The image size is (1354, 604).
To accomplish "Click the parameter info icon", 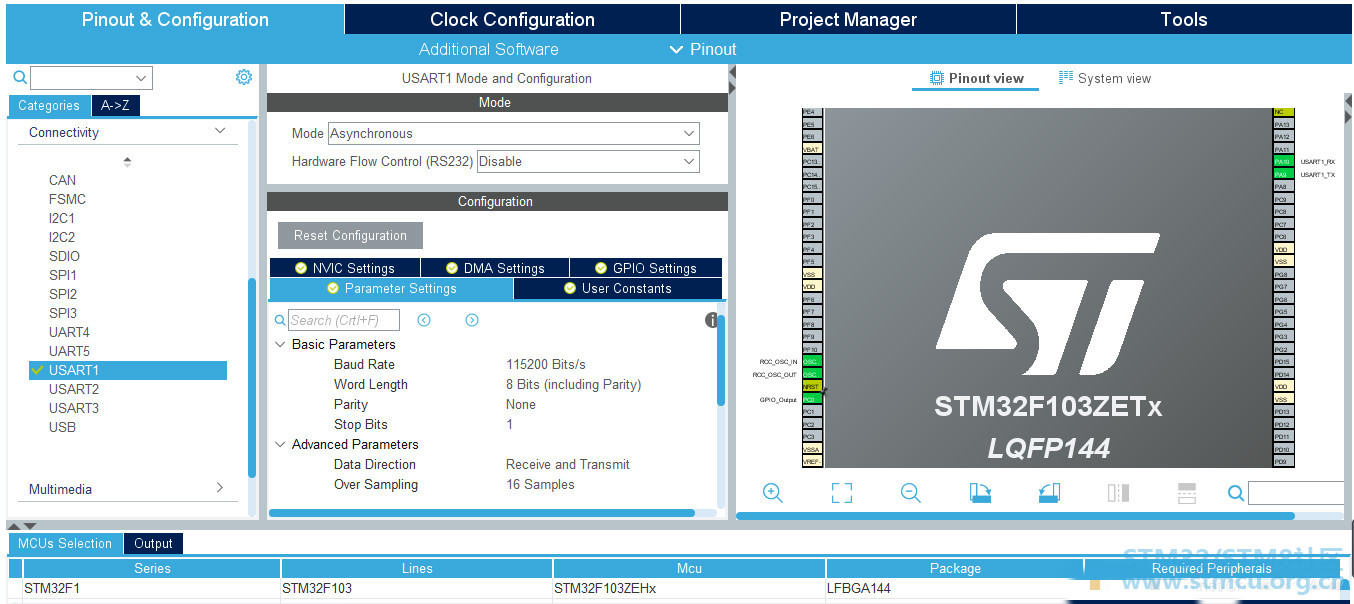I will 712,320.
